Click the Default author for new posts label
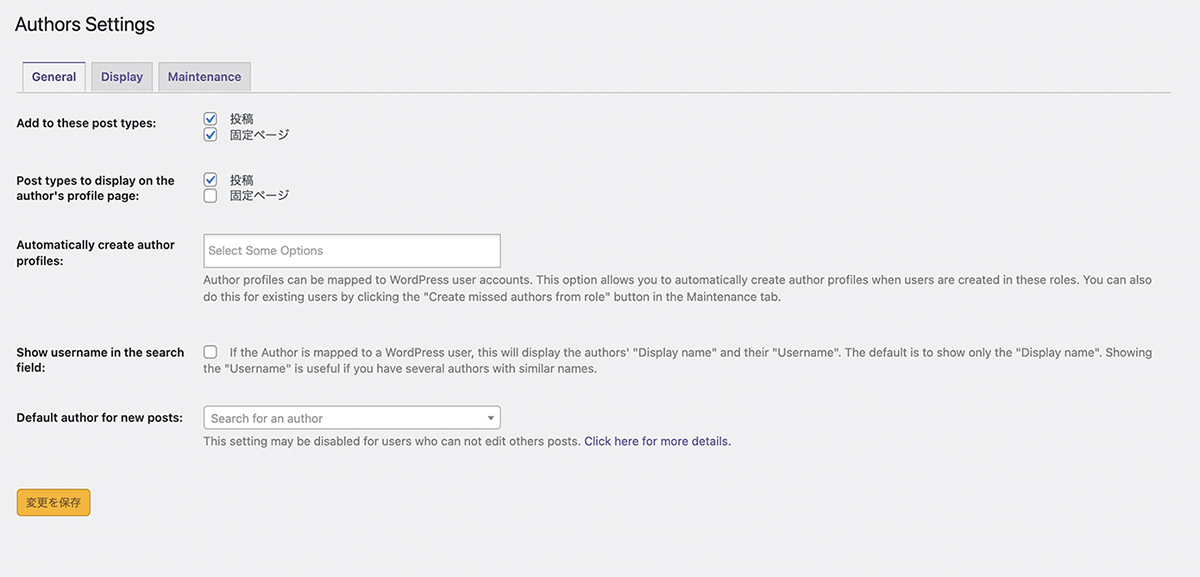 pos(100,418)
